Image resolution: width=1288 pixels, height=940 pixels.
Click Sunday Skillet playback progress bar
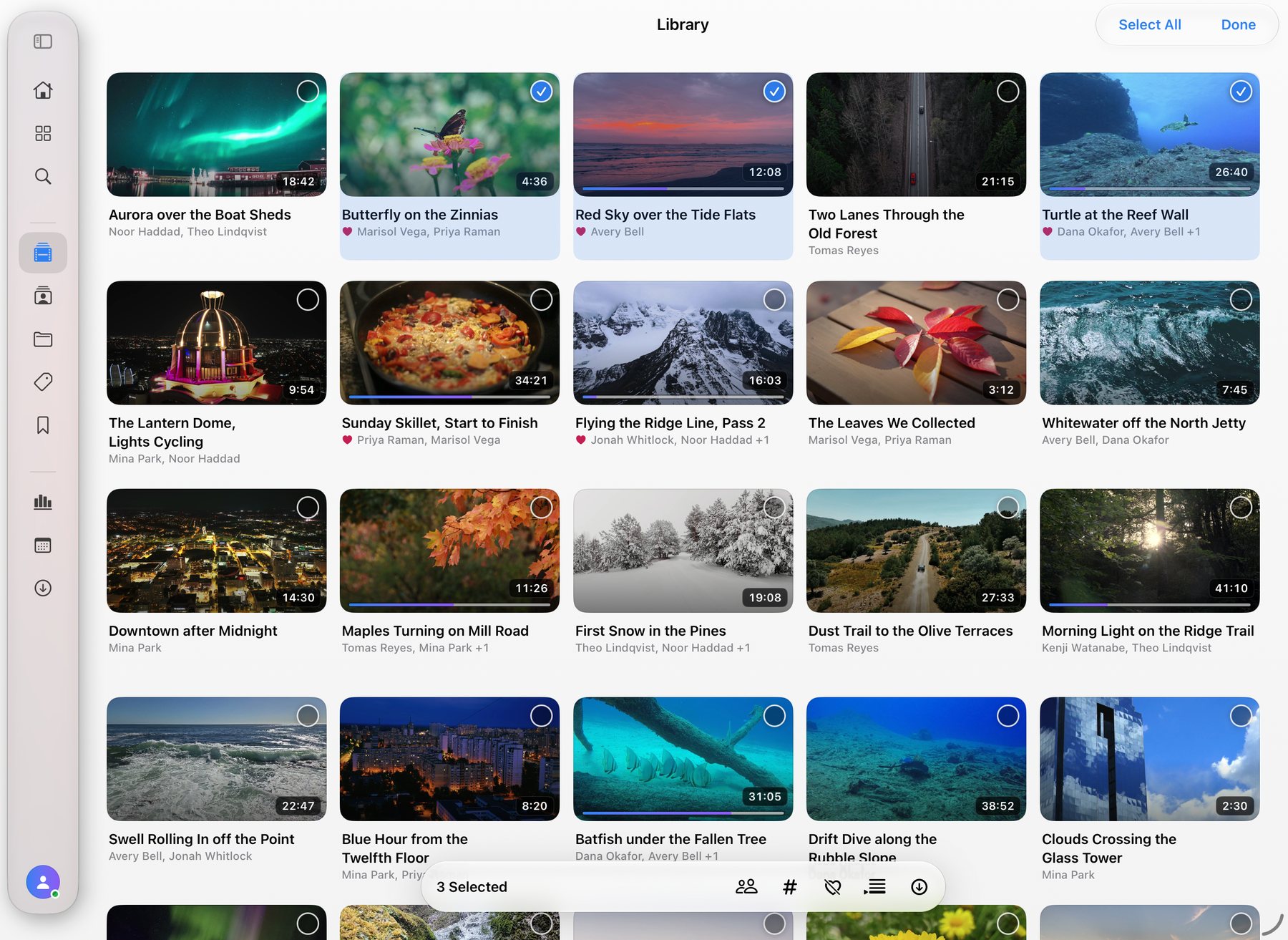[449, 397]
